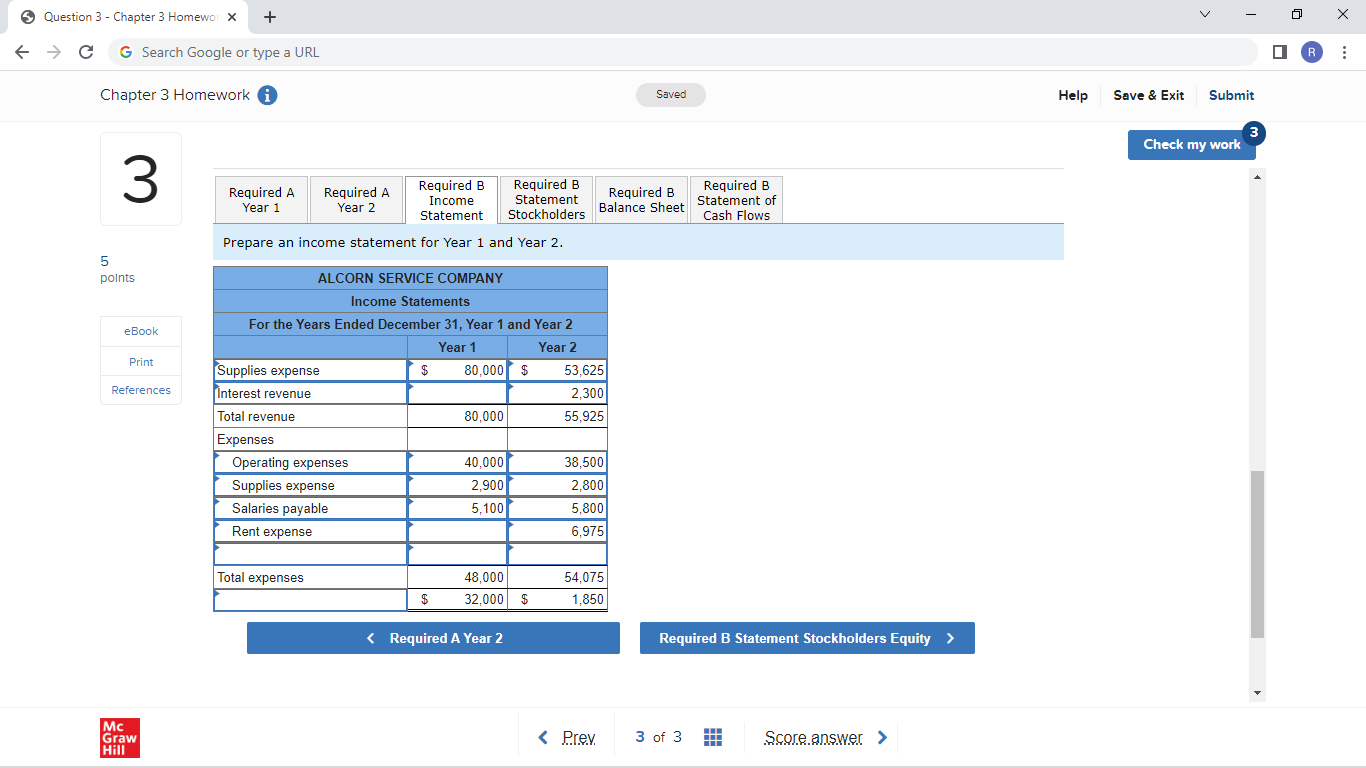This screenshot has height=768, width=1366.
Task: Open the Interest revenue account dropdown
Action: coord(310,394)
